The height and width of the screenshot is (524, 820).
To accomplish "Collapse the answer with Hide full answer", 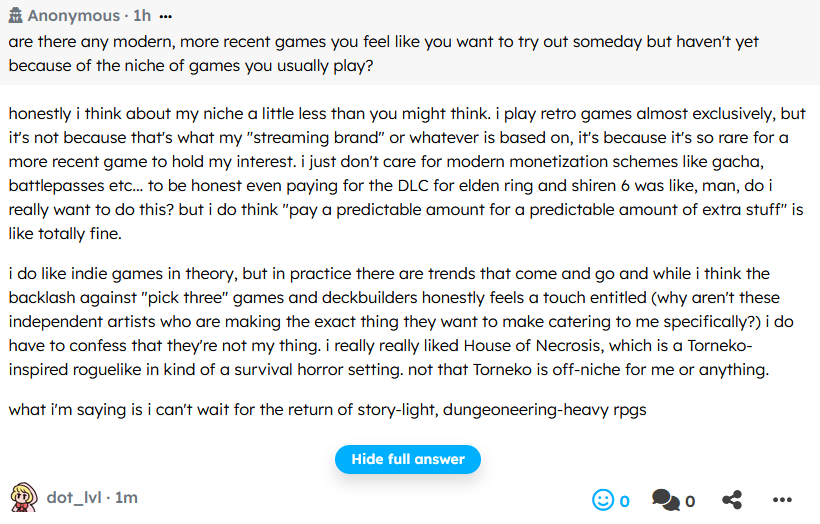I will coord(408,459).
